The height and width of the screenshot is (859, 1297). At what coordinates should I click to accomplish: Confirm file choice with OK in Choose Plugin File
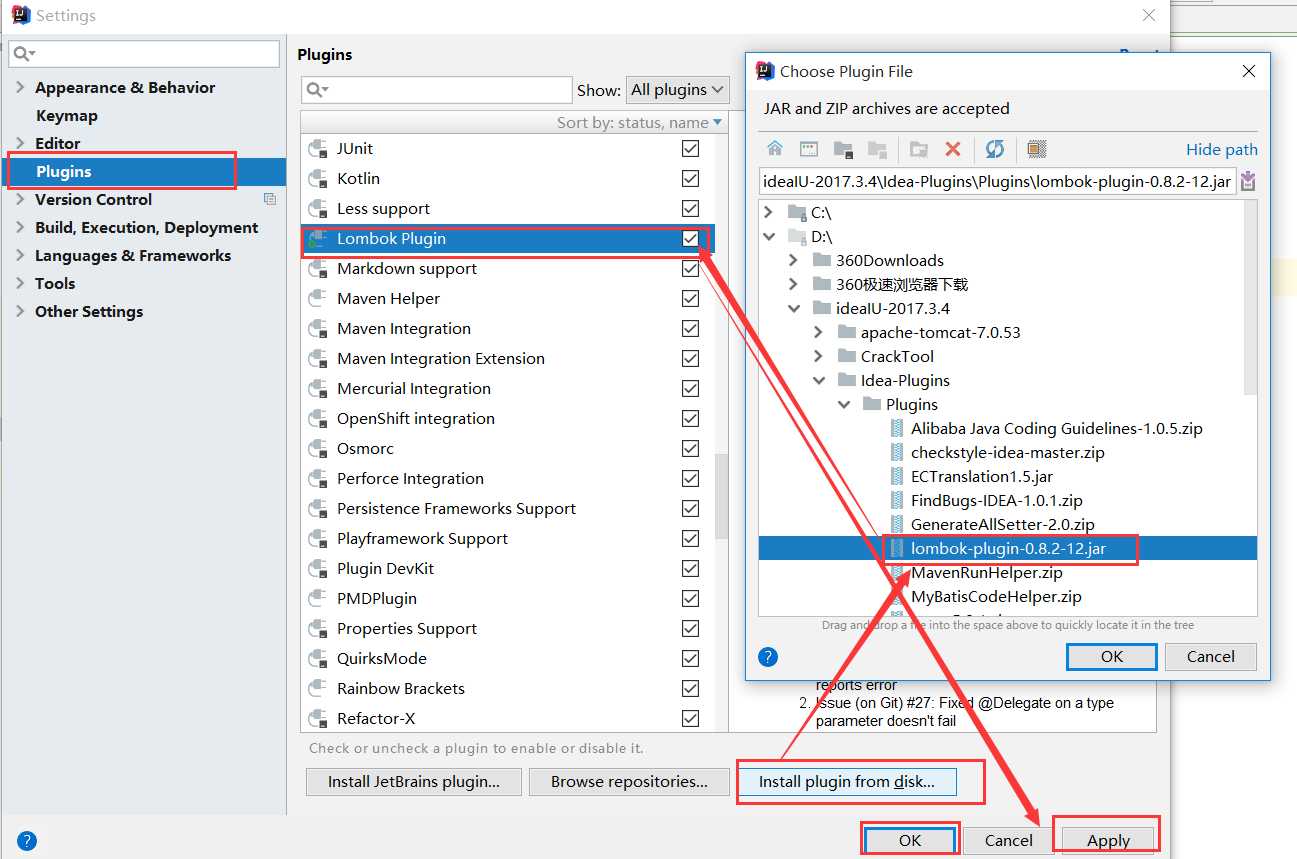pos(1112,657)
